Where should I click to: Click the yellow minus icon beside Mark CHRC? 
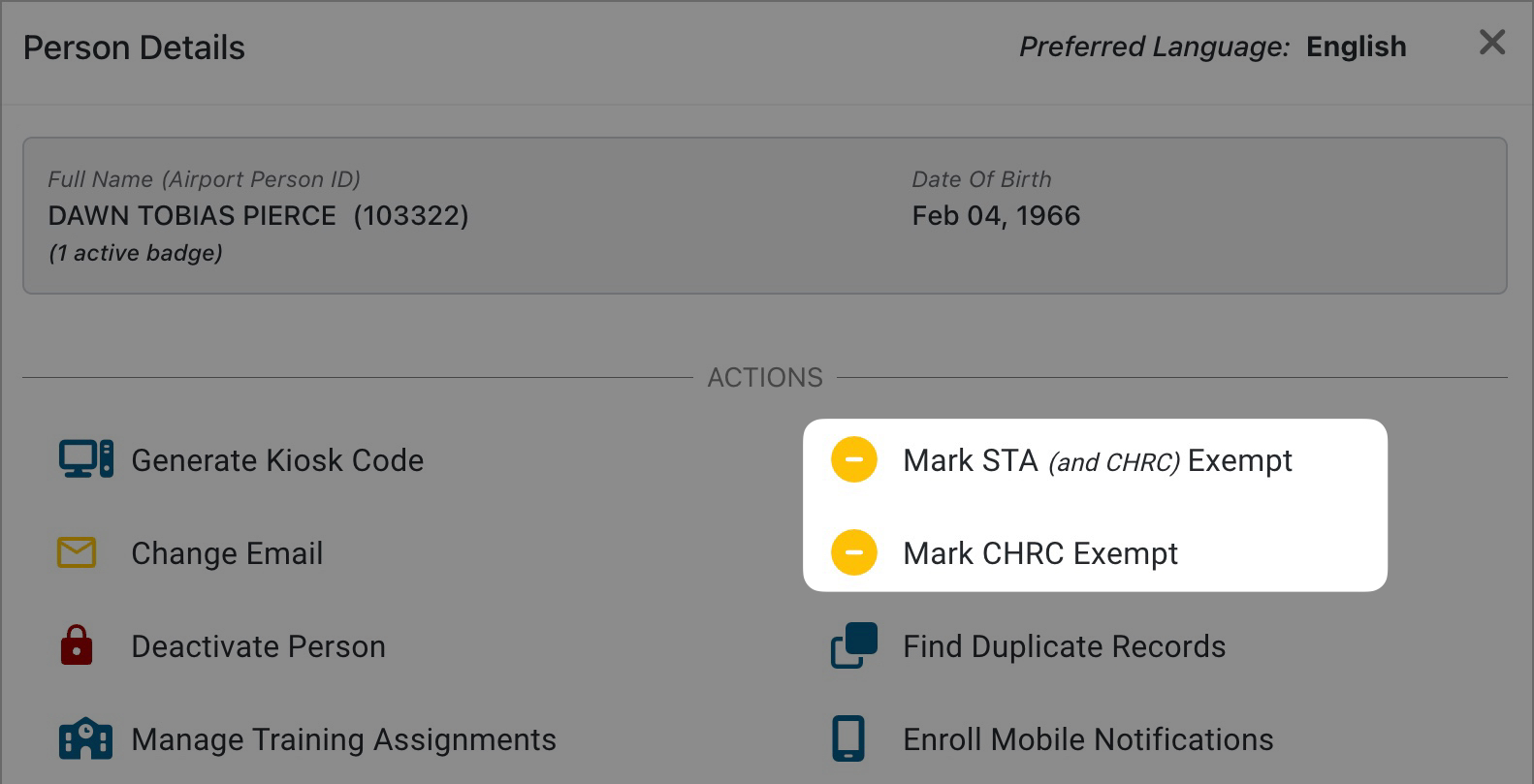854,552
